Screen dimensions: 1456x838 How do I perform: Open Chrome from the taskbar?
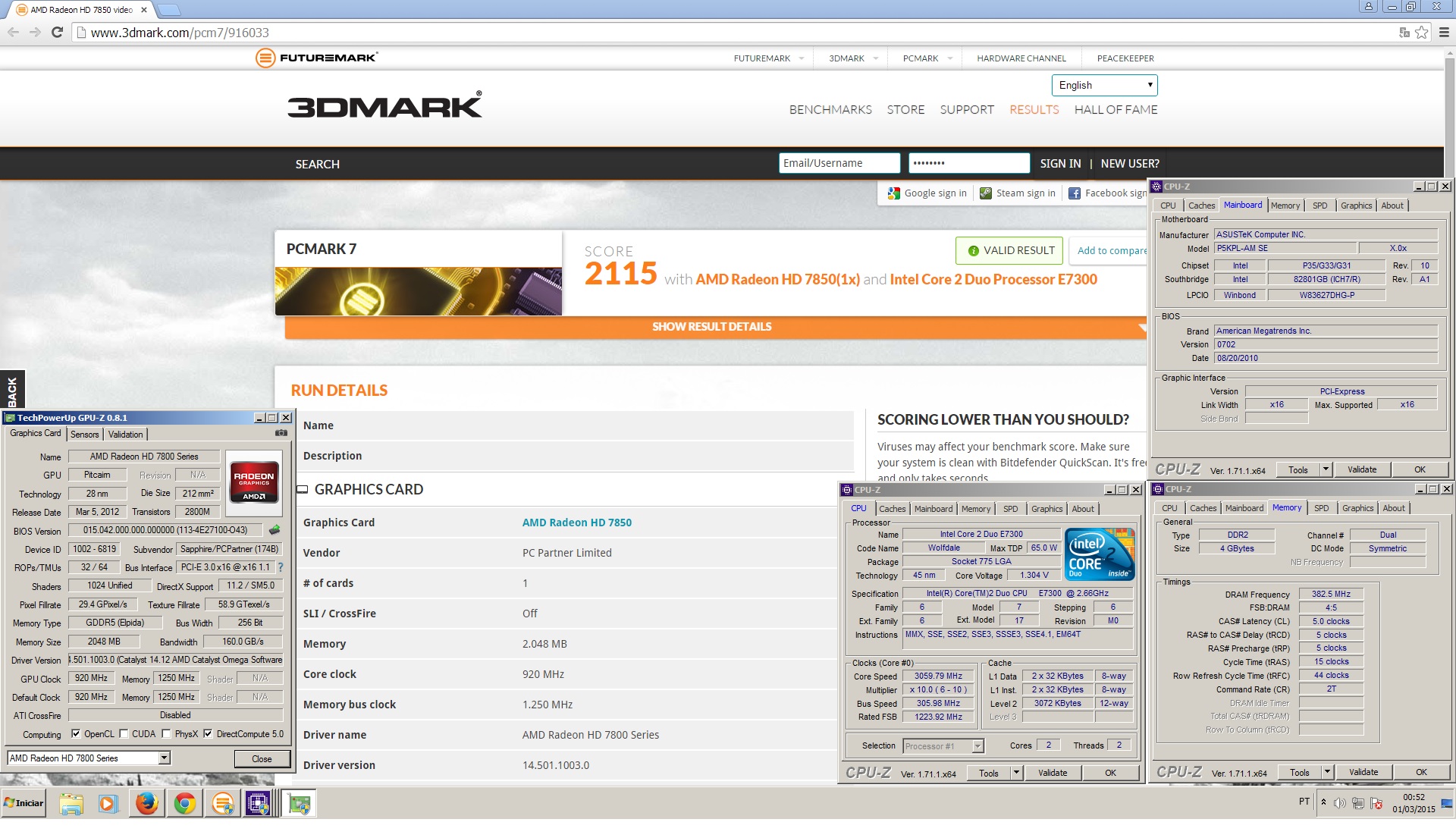(x=184, y=803)
